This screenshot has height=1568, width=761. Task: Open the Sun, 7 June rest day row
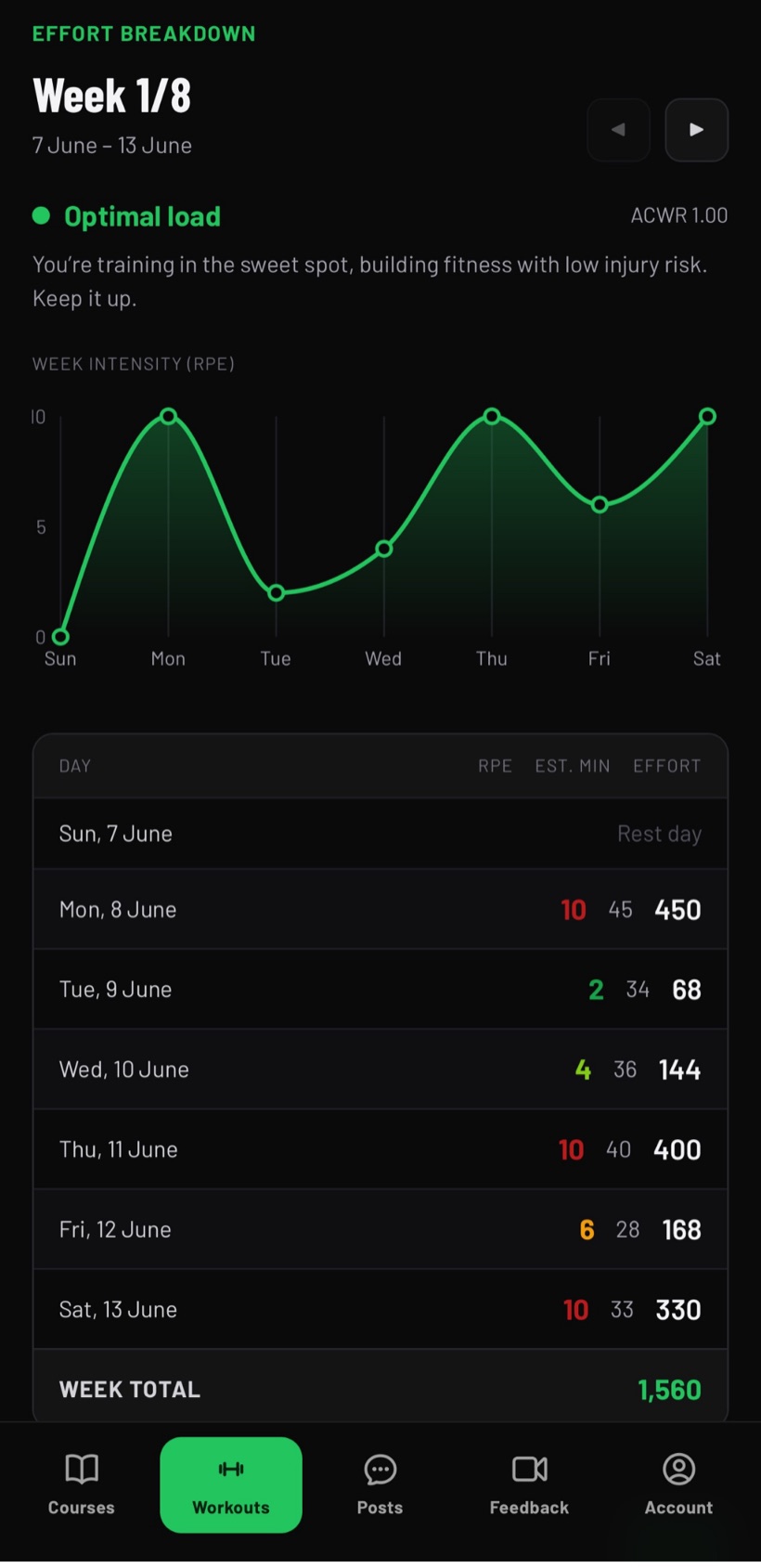click(x=380, y=834)
